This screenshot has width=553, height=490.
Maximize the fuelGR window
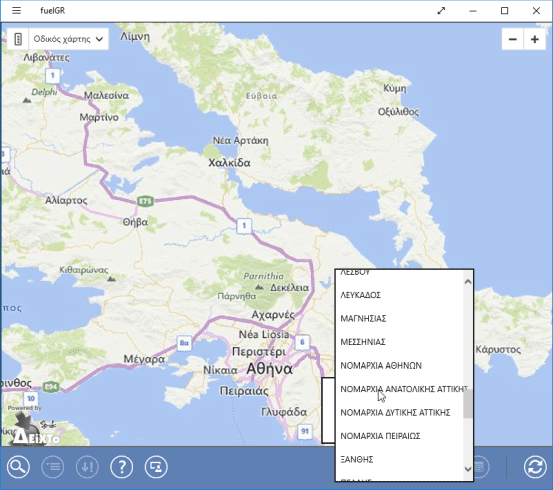pyautogui.click(x=505, y=11)
